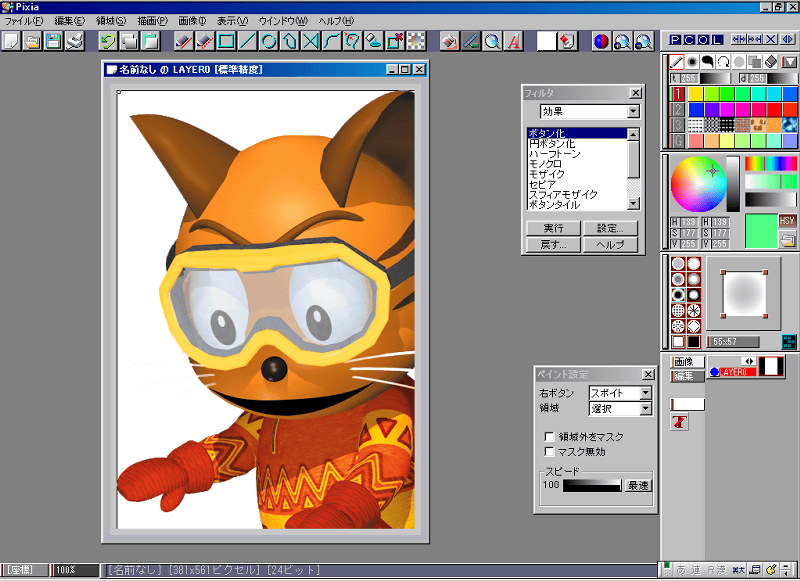Toggle マスク無効 checkbox
This screenshot has height=581, width=800.
(x=549, y=452)
